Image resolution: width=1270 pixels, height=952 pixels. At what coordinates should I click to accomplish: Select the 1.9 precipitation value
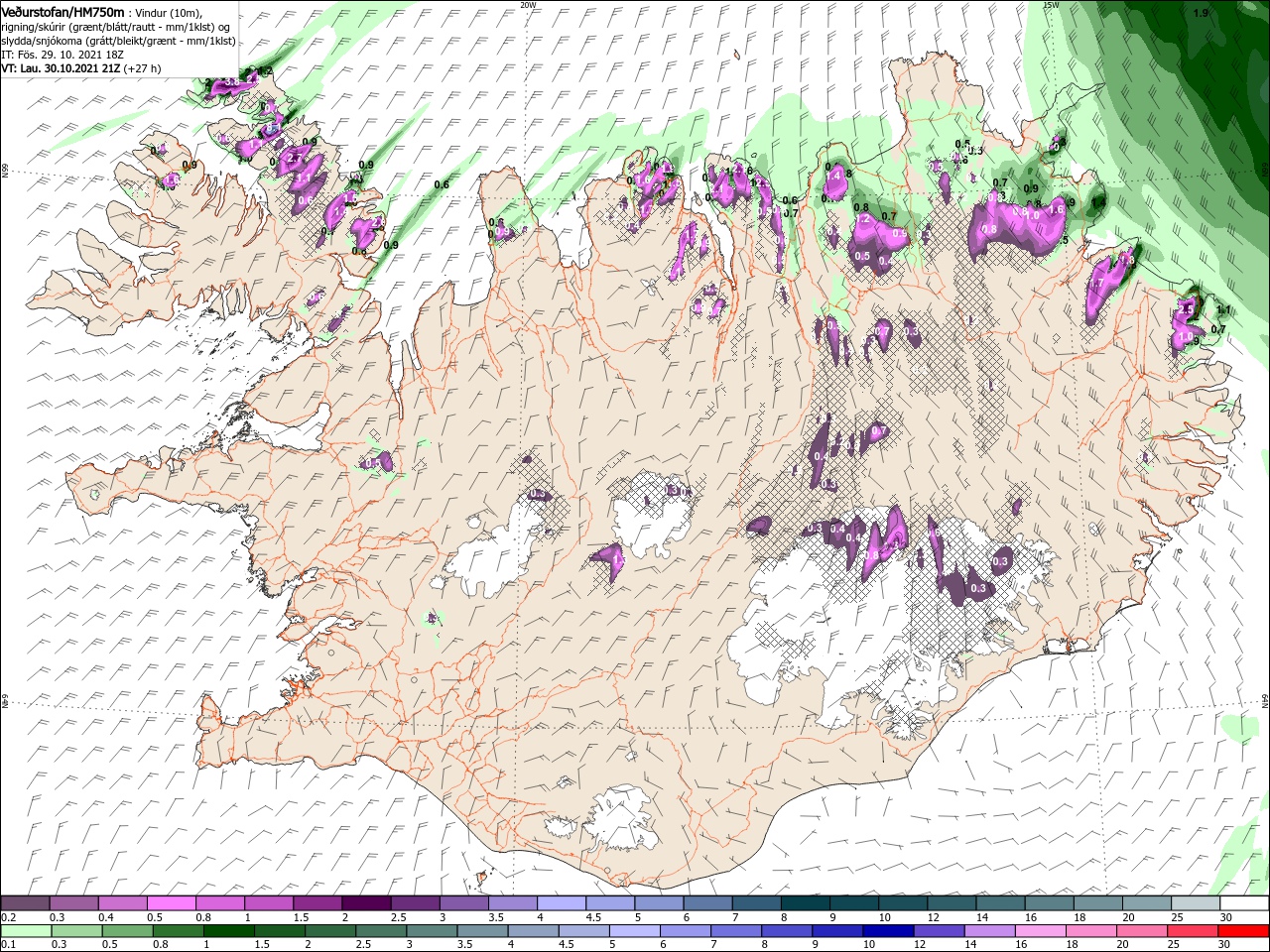1201,13
